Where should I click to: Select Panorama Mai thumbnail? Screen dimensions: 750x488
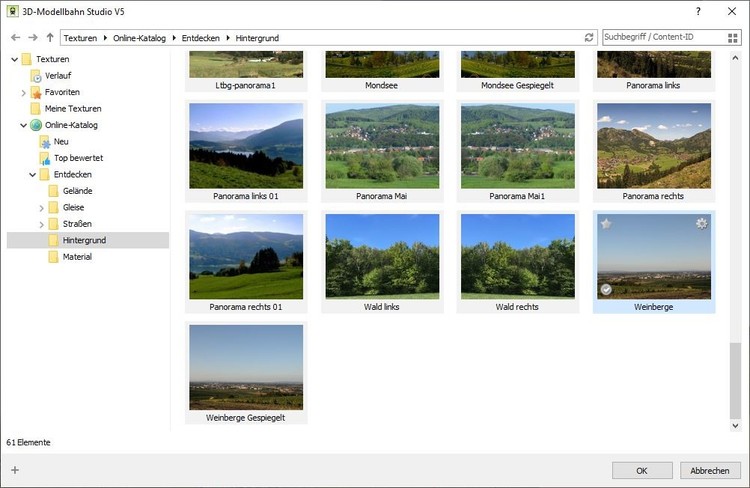coord(382,151)
